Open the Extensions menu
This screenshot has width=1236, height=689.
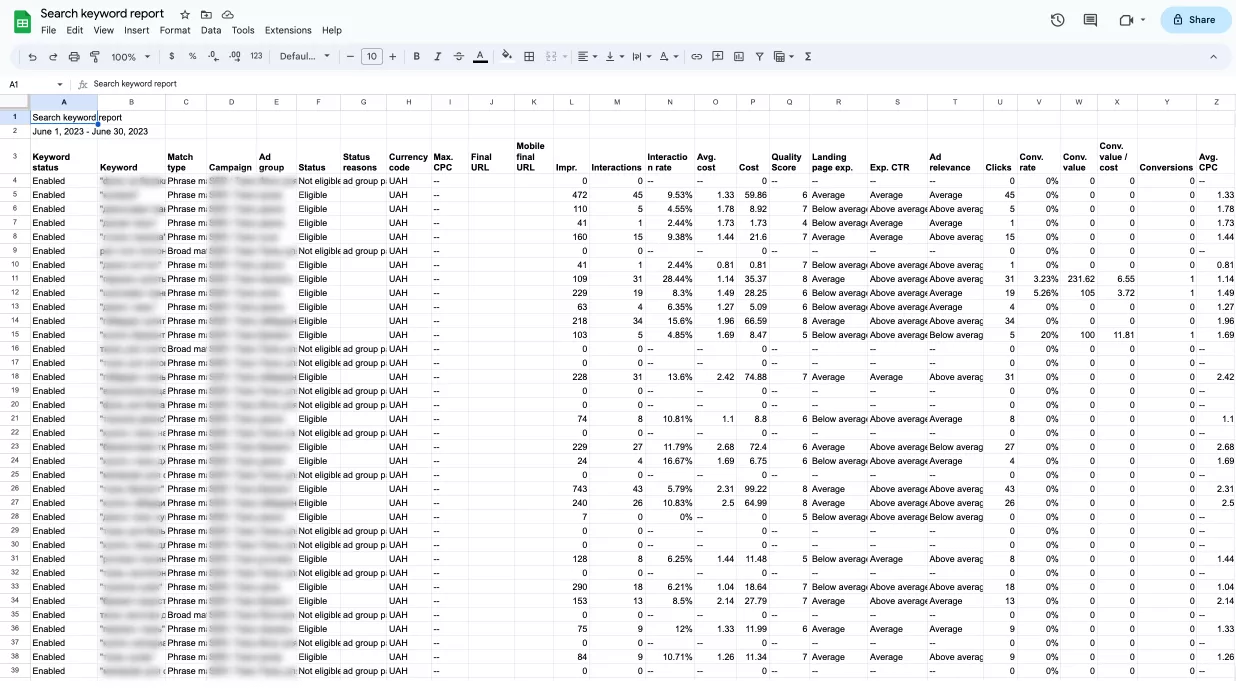(x=288, y=31)
